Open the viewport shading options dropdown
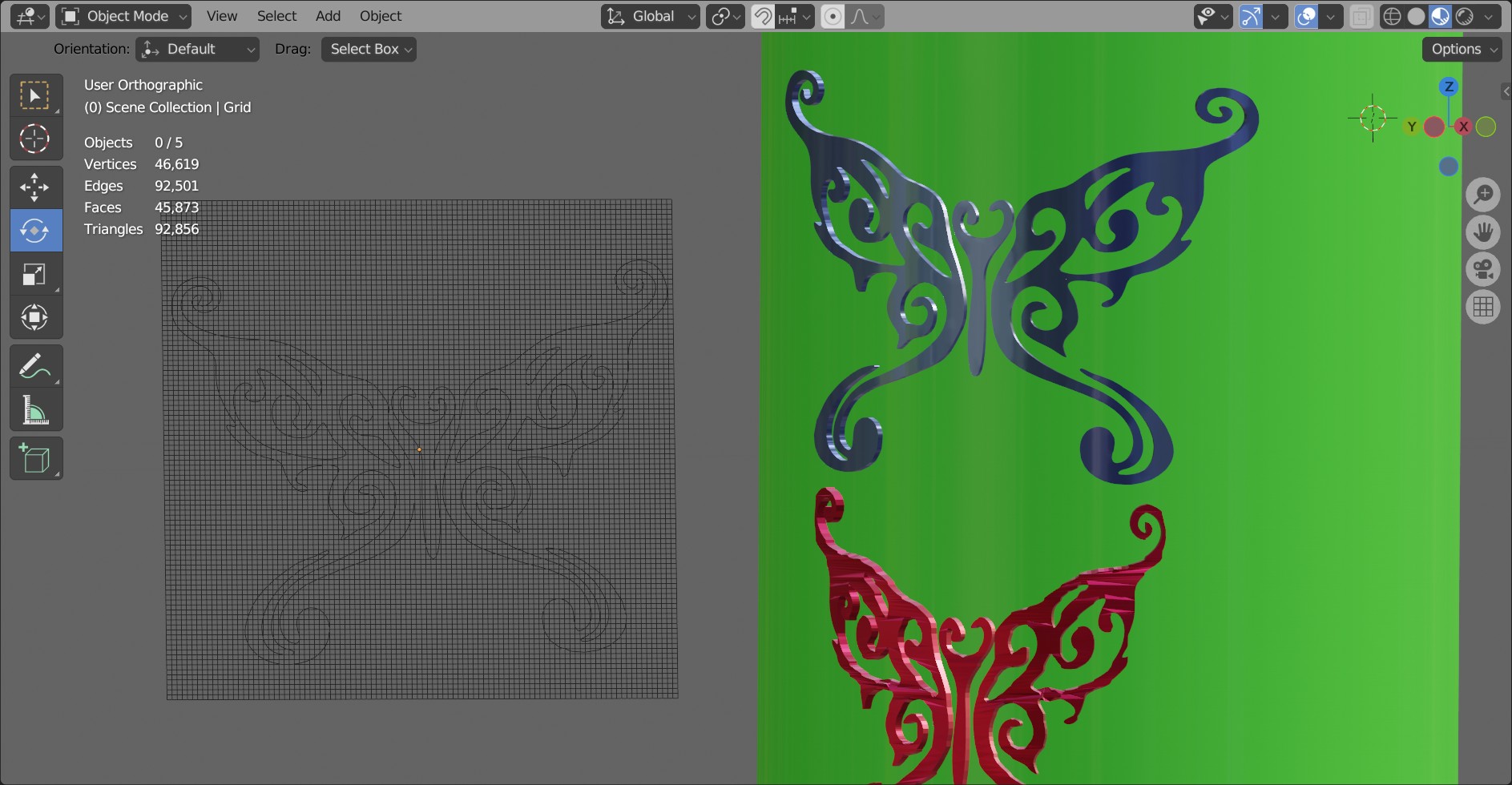Image resolution: width=1512 pixels, height=785 pixels. tap(1490, 16)
